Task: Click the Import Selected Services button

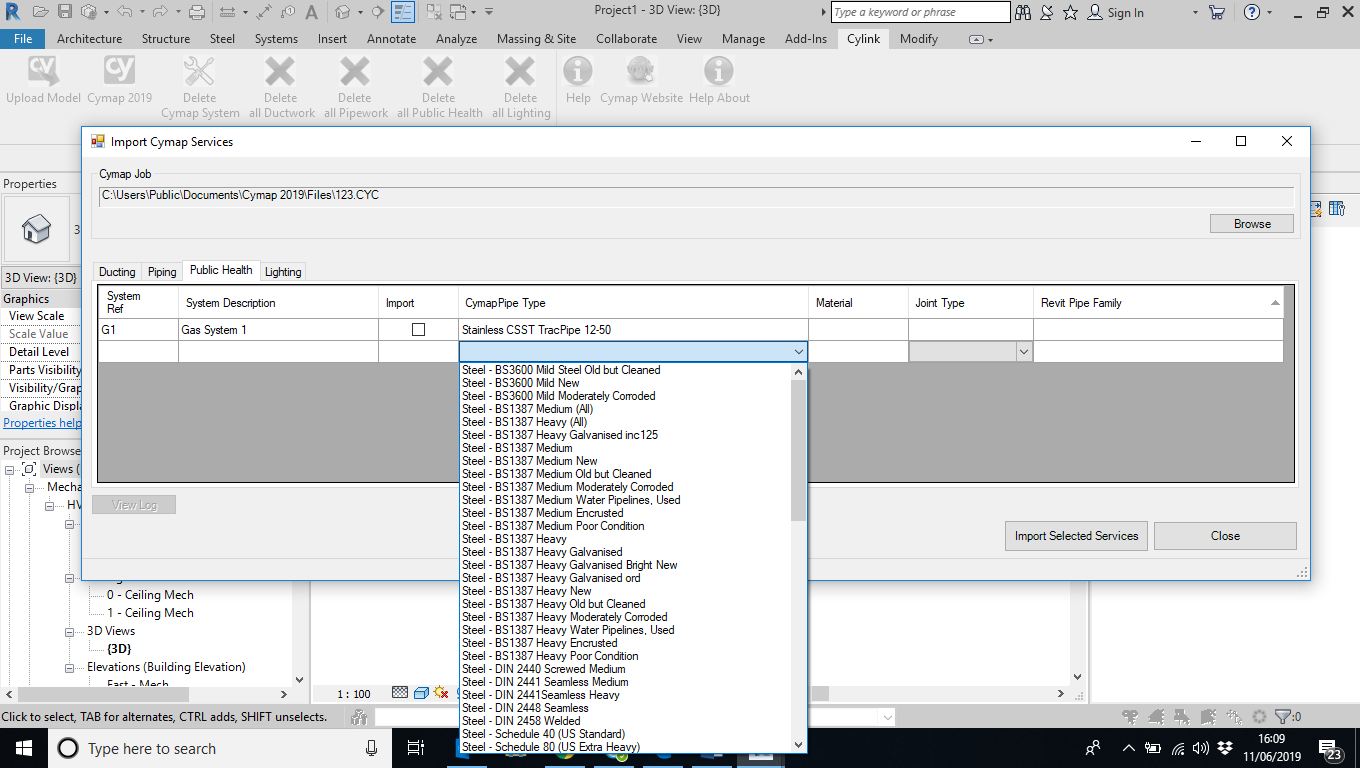Action: pos(1076,536)
